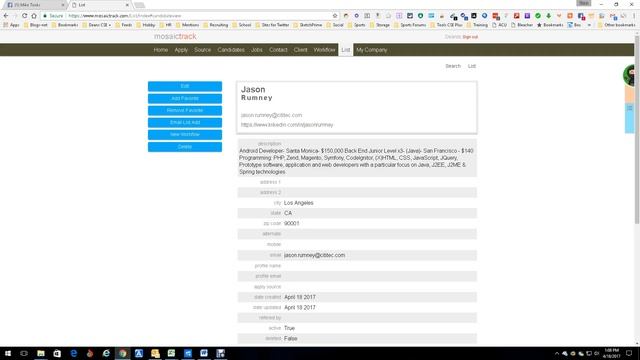Open the Client menu item
The height and width of the screenshot is (360, 640).
coord(300,50)
